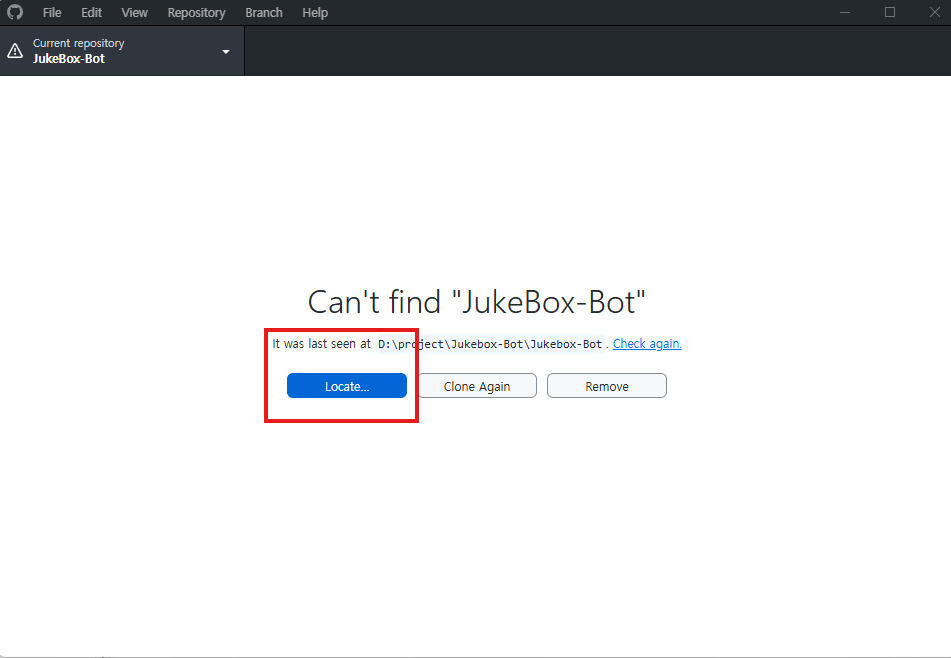
Task: Click the GitHub Desktop logo icon
Action: point(15,12)
